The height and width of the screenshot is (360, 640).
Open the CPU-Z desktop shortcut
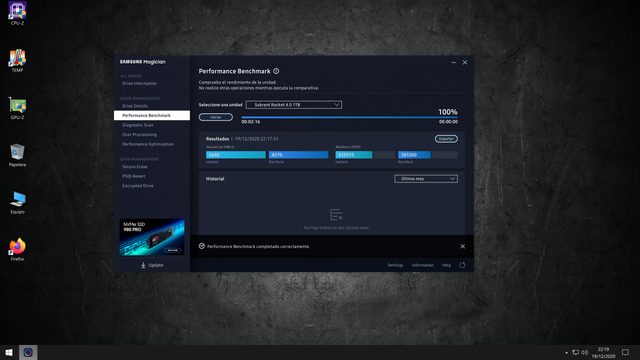click(x=17, y=13)
